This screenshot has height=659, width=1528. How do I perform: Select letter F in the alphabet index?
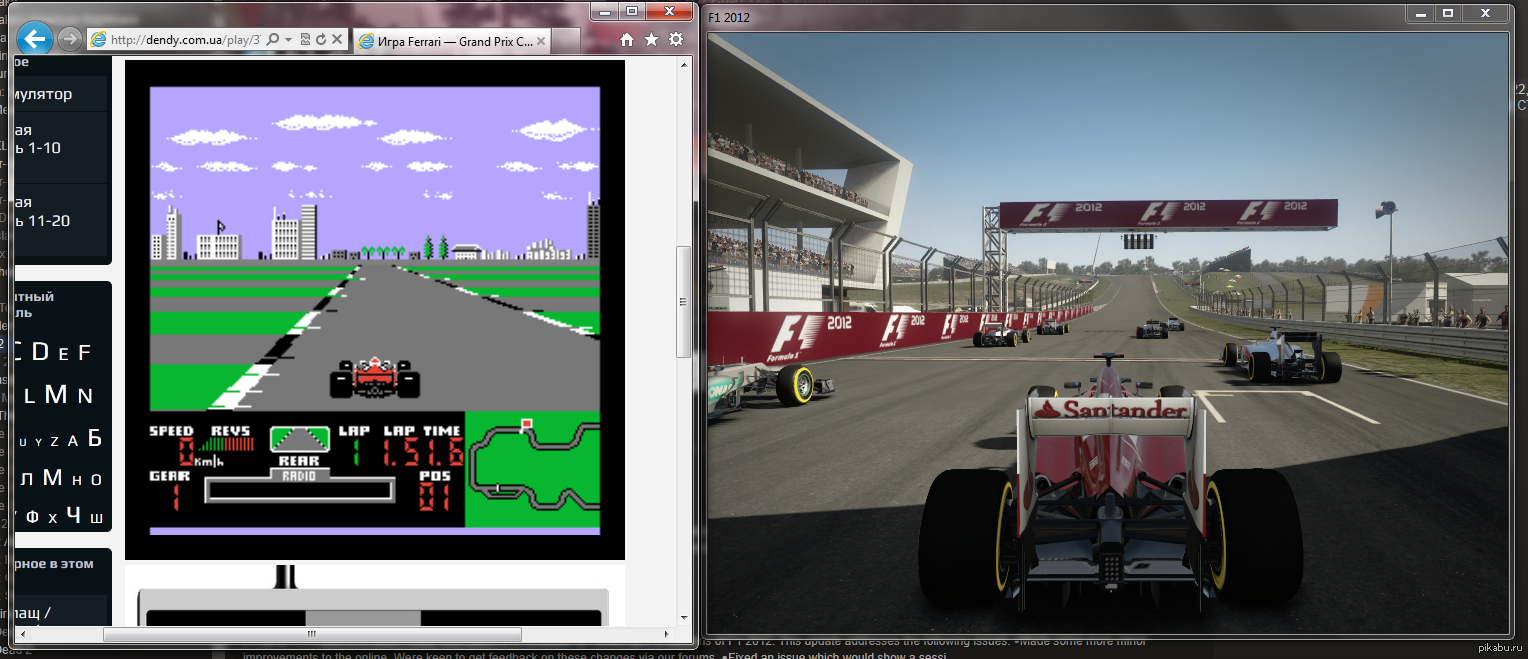tap(84, 352)
